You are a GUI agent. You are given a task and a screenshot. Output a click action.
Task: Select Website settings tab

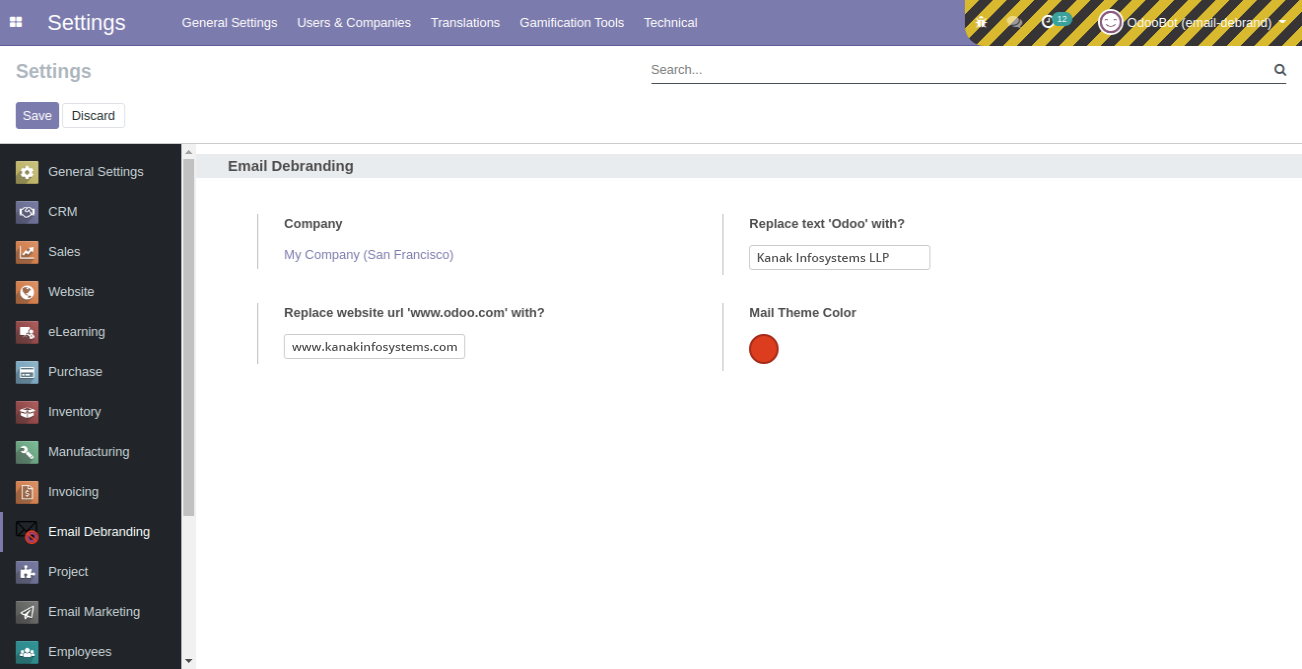coord(90,292)
